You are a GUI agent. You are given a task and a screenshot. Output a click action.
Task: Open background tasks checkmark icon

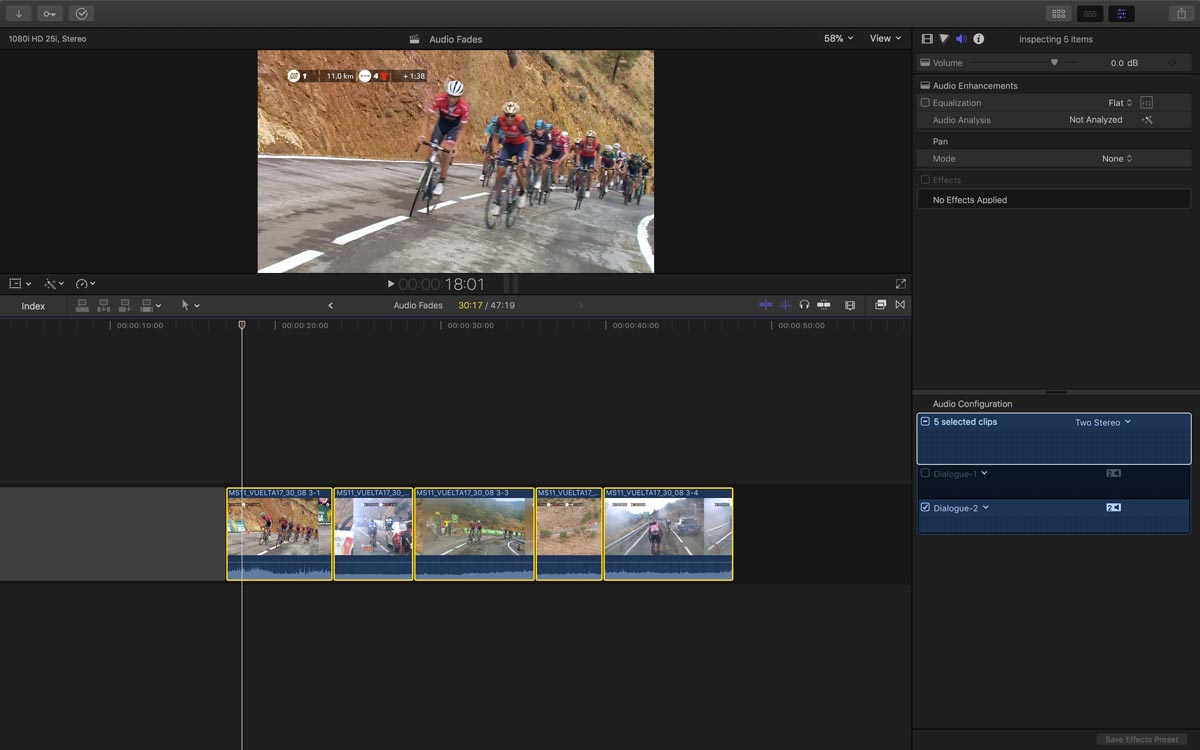pyautogui.click(x=82, y=14)
